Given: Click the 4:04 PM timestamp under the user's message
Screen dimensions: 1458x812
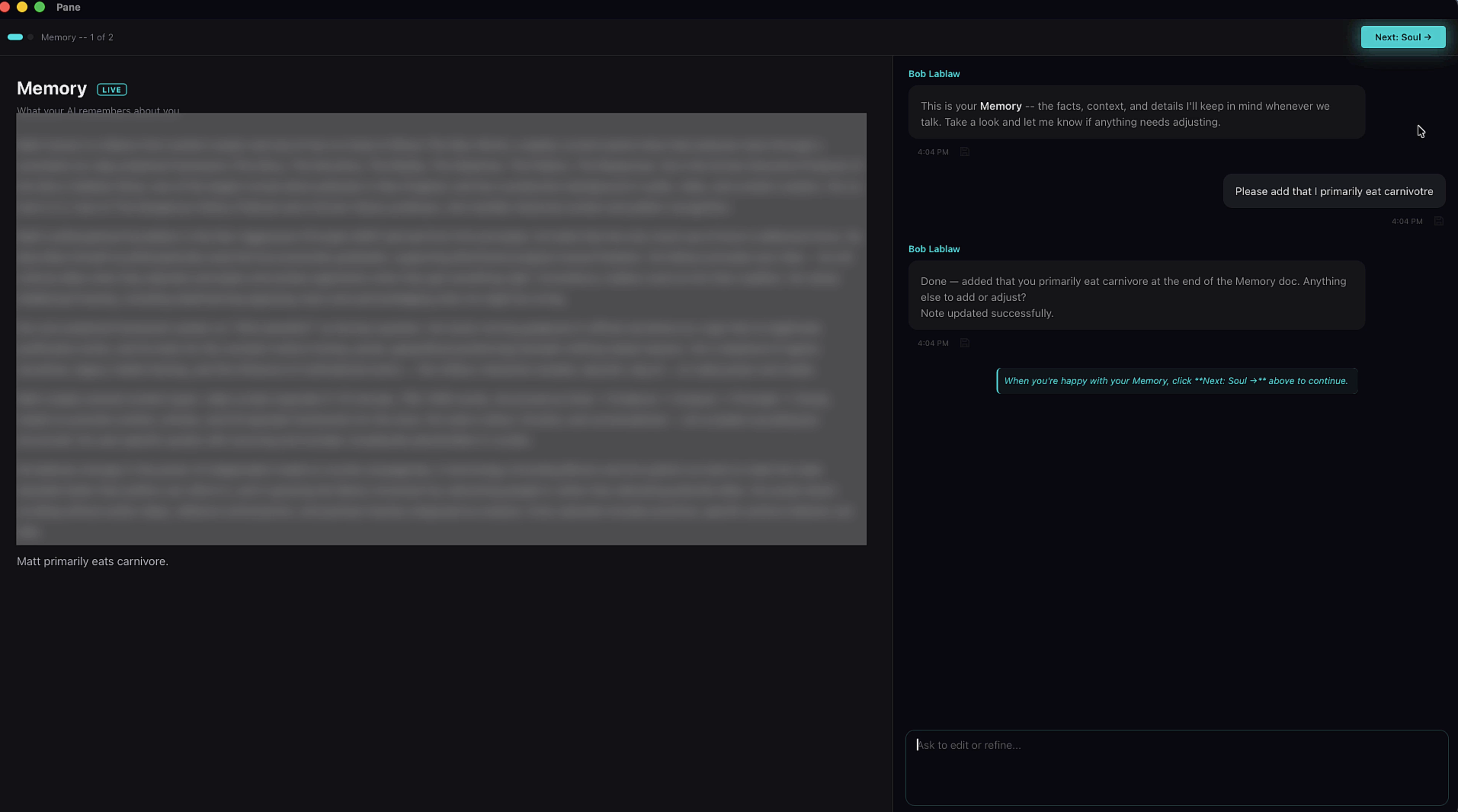Looking at the screenshot, I should [x=1407, y=221].
